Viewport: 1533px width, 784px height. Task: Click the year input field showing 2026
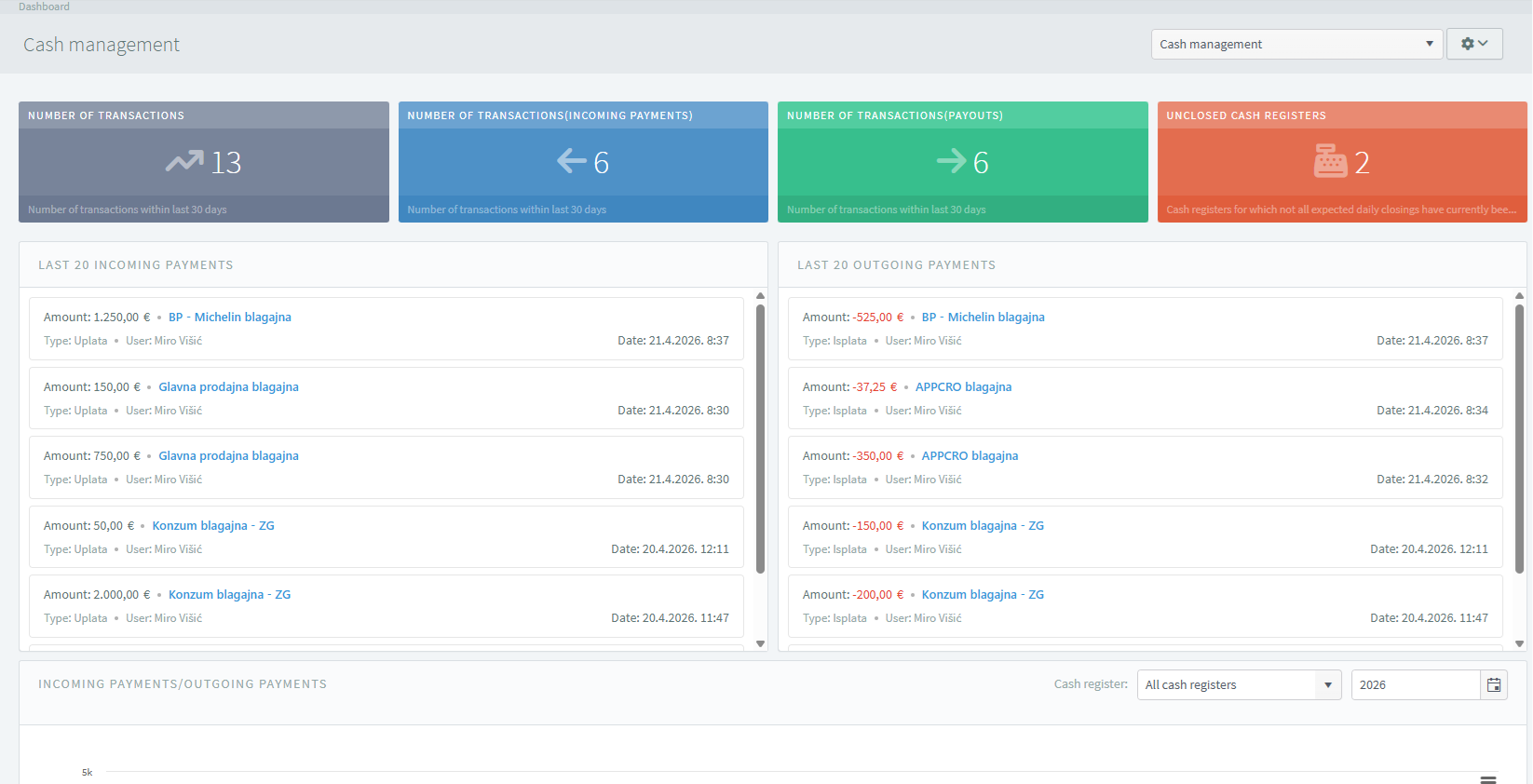pyautogui.click(x=1415, y=685)
